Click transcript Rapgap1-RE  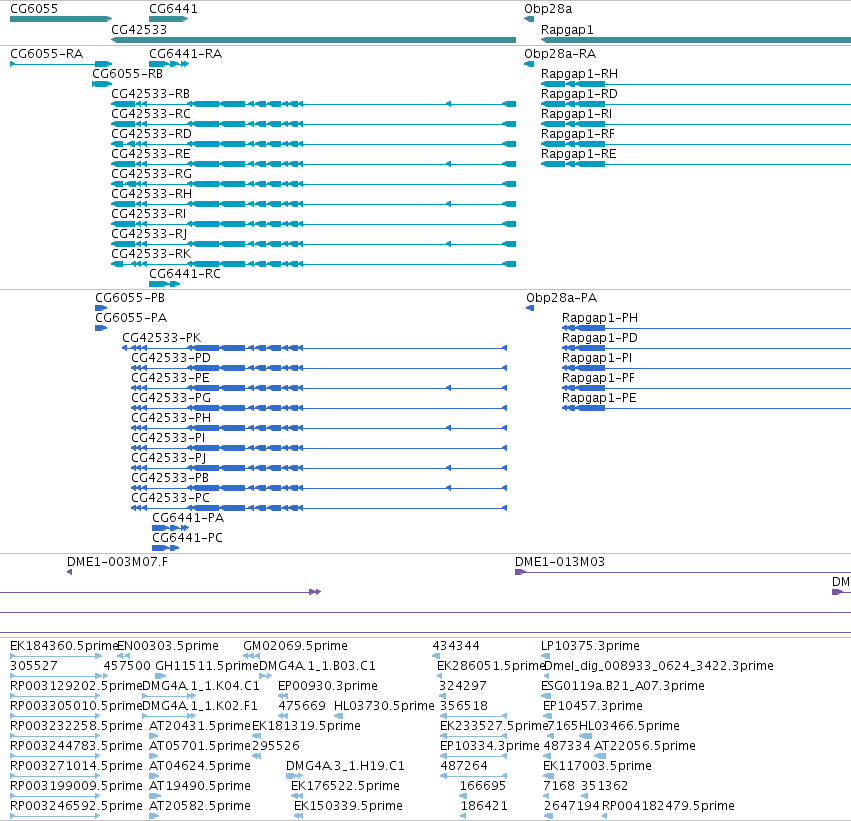pos(579,154)
